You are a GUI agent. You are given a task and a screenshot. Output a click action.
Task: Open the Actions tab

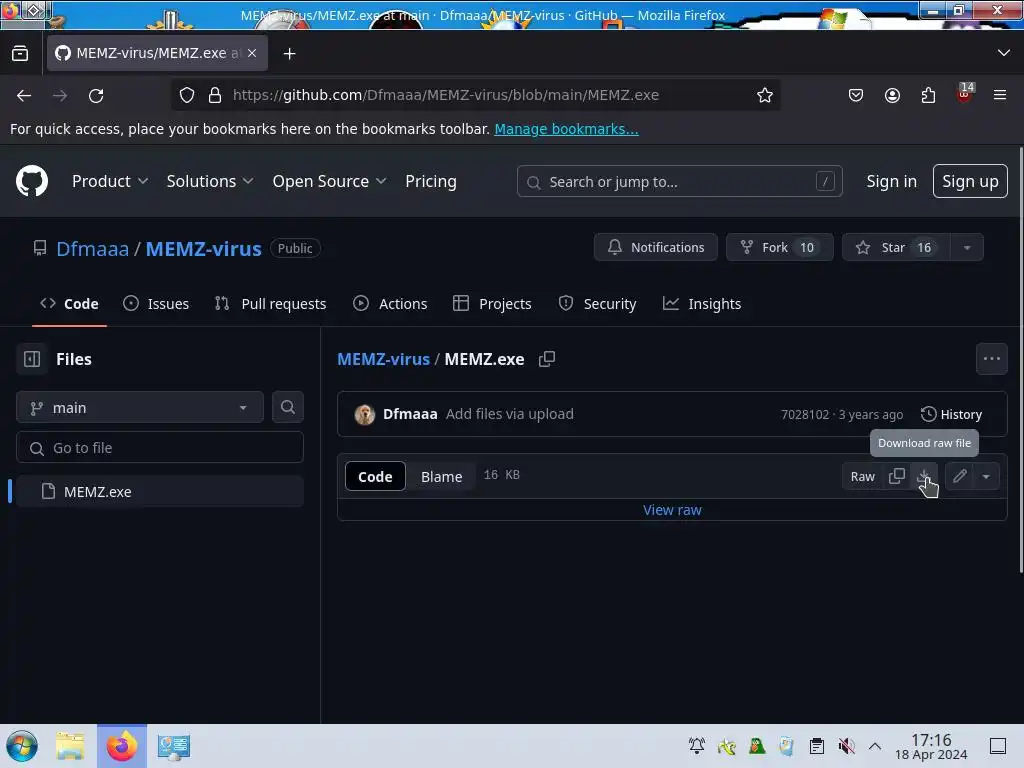tap(390, 304)
